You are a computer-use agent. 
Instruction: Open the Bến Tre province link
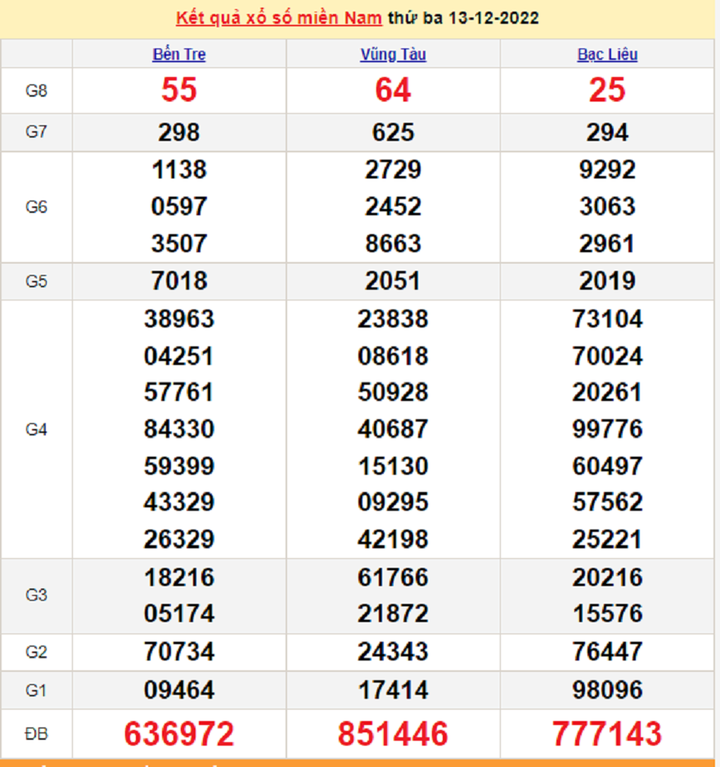pos(179,54)
